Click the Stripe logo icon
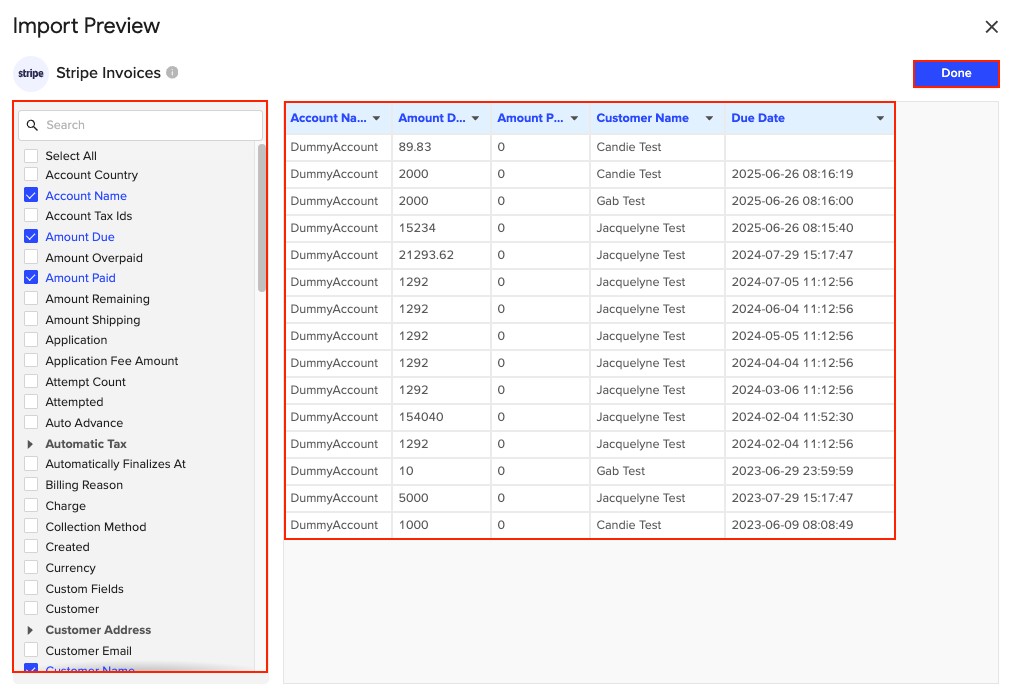1013x689 pixels. point(30,73)
